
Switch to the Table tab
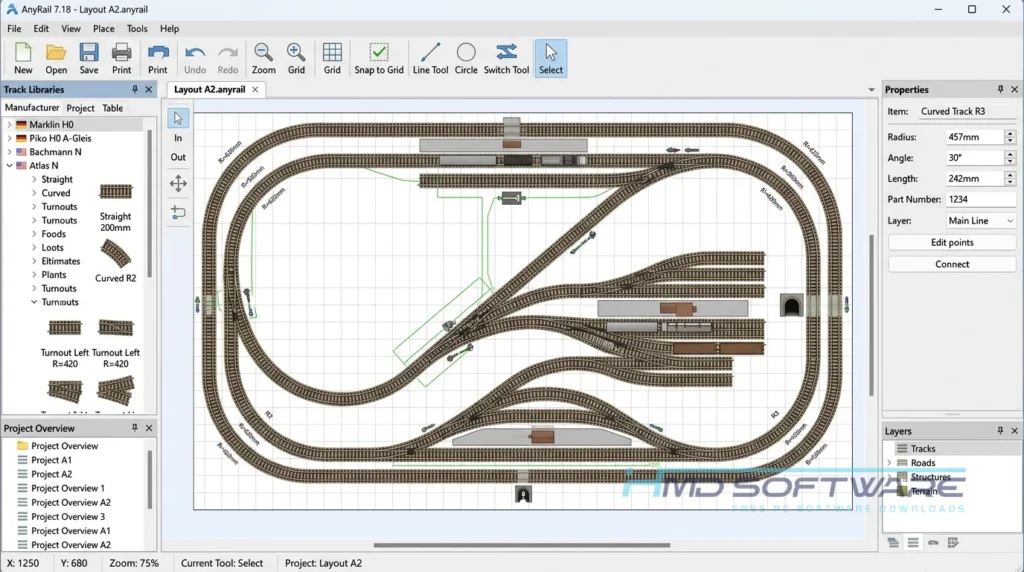(112, 108)
